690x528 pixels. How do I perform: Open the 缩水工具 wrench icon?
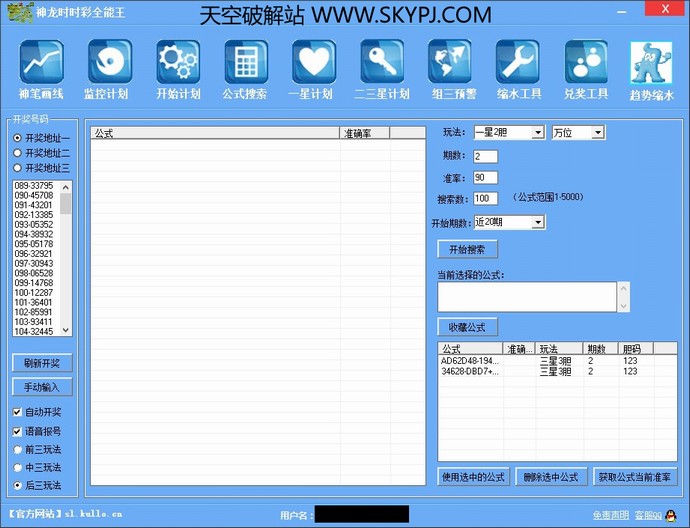pyautogui.click(x=518, y=64)
